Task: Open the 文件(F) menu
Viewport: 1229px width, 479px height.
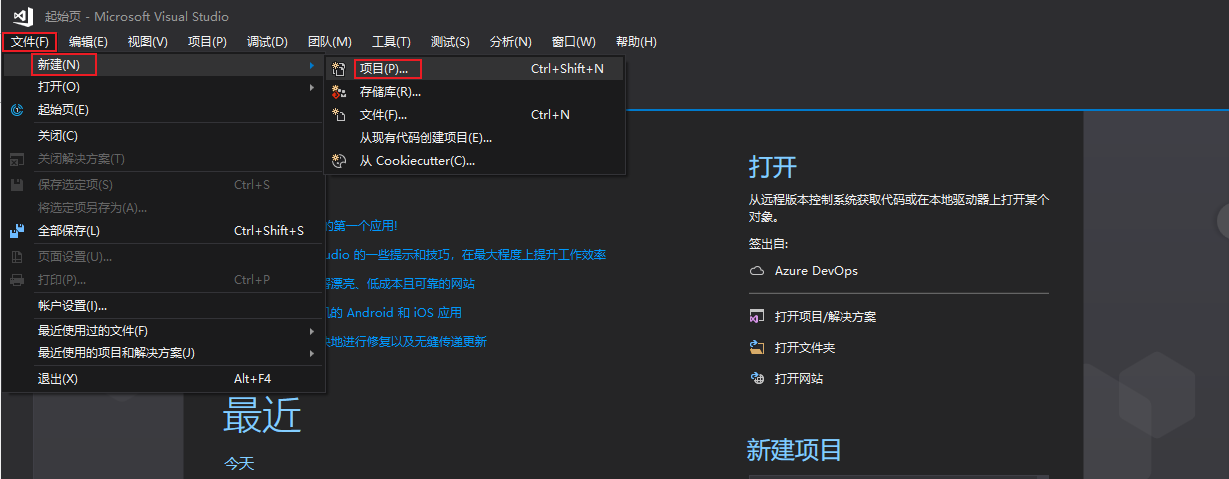Action: [x=29, y=42]
